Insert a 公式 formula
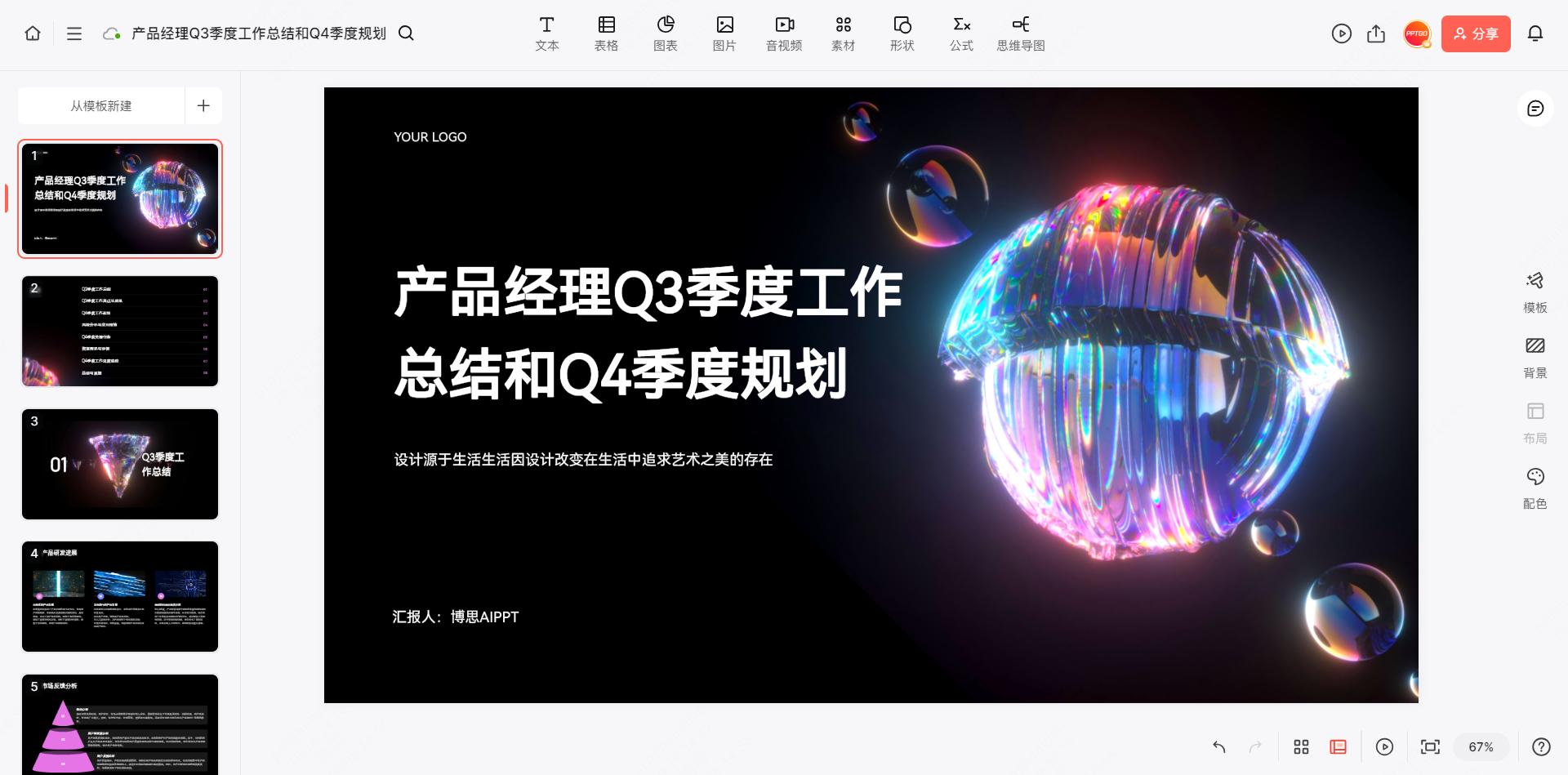The width and height of the screenshot is (1568, 775). [x=960, y=33]
